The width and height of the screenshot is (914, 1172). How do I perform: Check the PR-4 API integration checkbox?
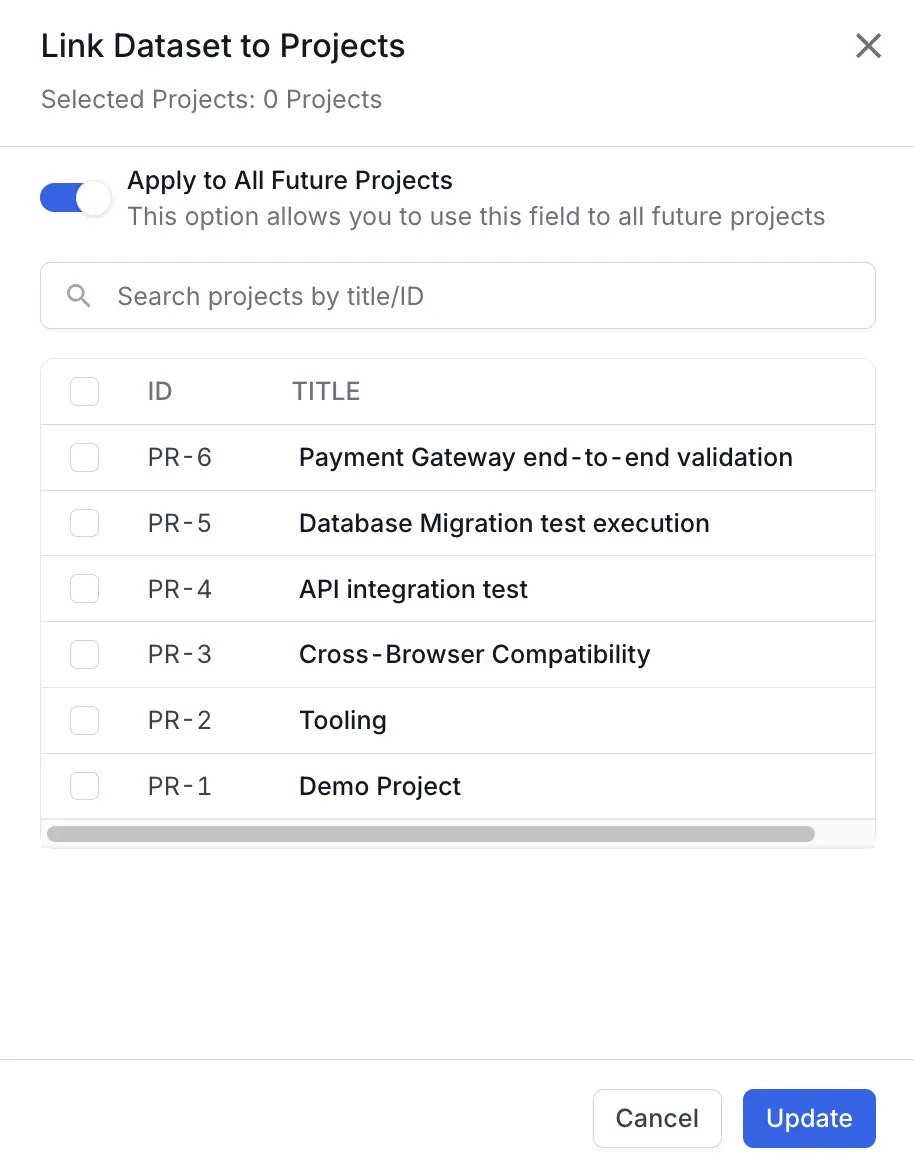point(85,589)
